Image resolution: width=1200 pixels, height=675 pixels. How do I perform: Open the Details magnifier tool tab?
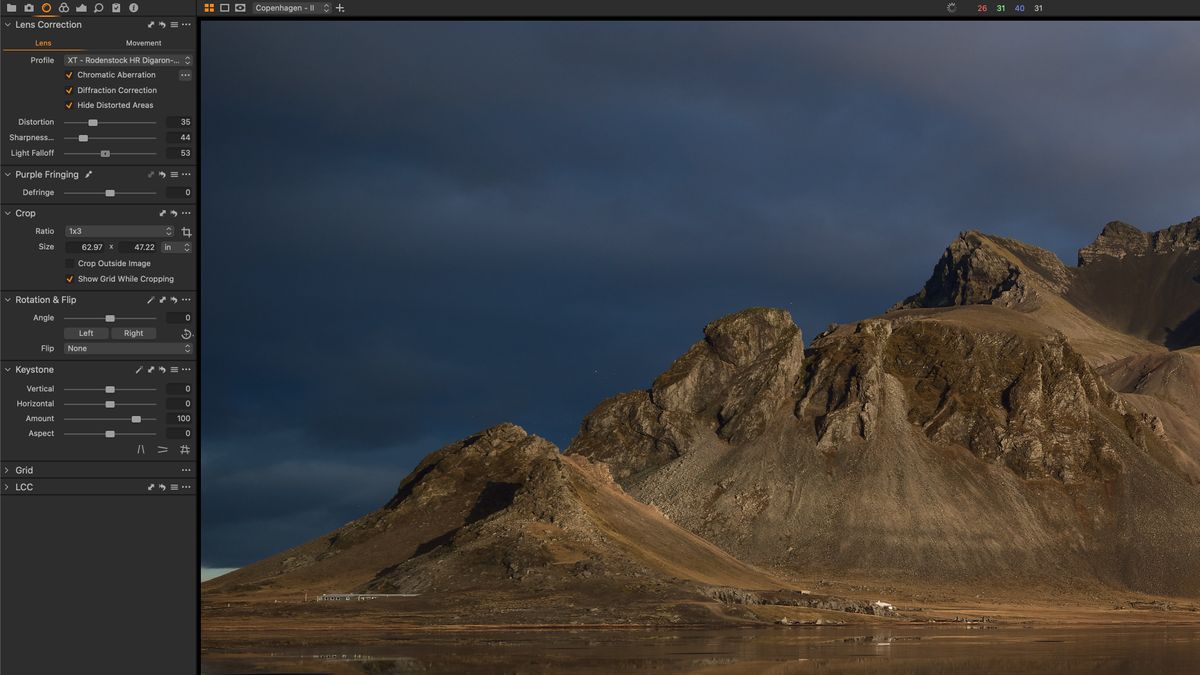(x=99, y=5)
